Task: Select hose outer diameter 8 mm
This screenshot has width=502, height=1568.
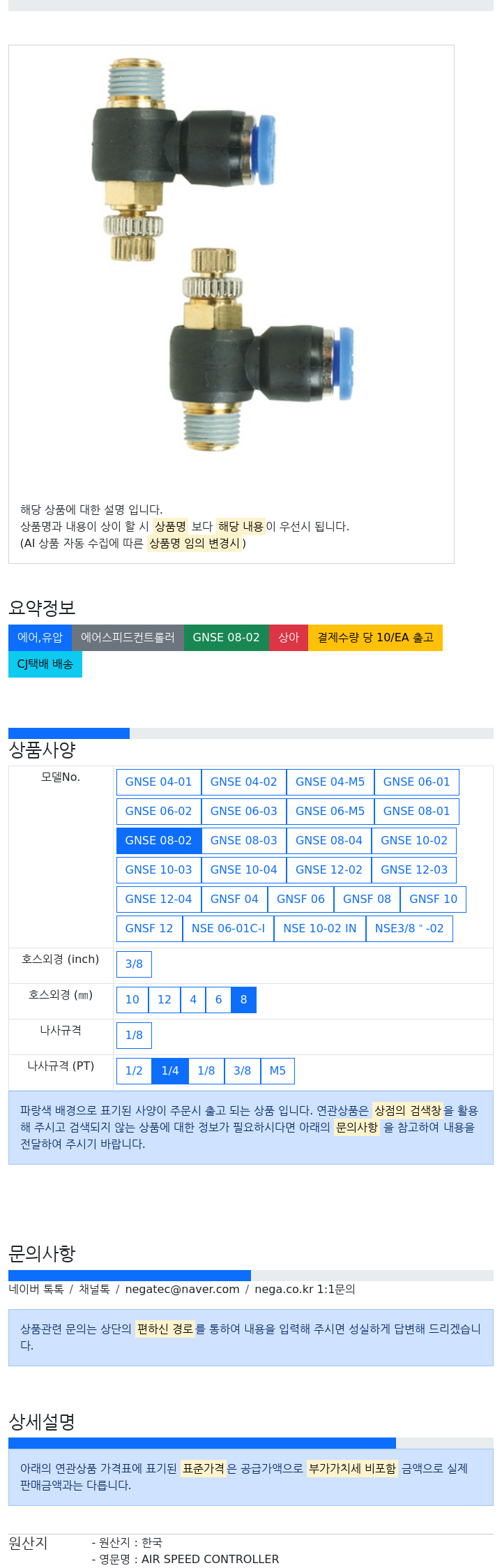Action: point(243,1000)
